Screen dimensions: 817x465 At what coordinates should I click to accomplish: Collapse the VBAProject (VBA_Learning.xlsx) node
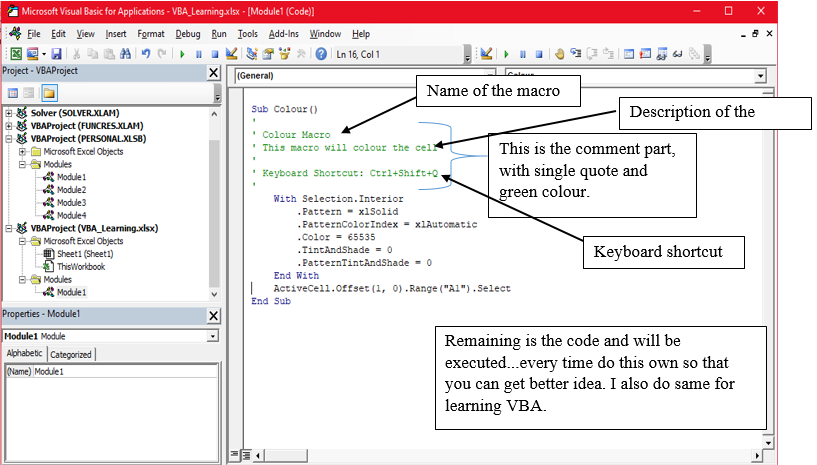pyautogui.click(x=9, y=228)
